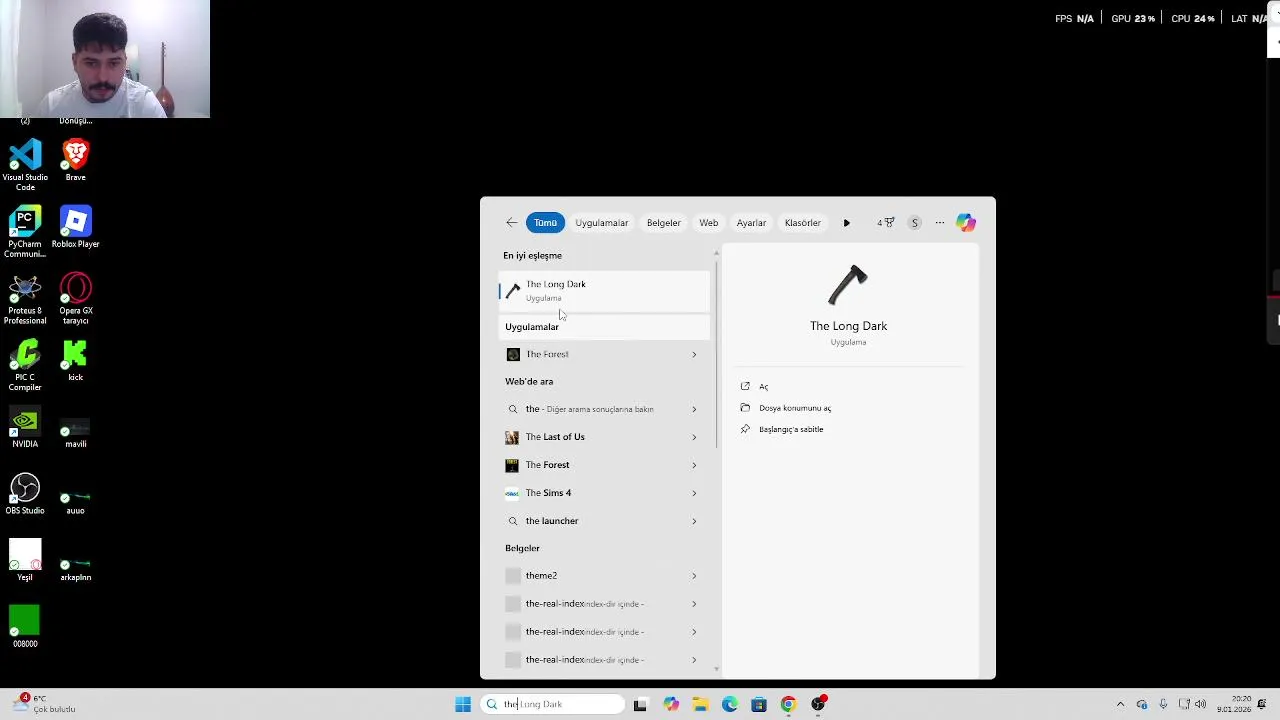1280x720 pixels.
Task: Open Brave browser desktop icon
Action: [x=75, y=161]
